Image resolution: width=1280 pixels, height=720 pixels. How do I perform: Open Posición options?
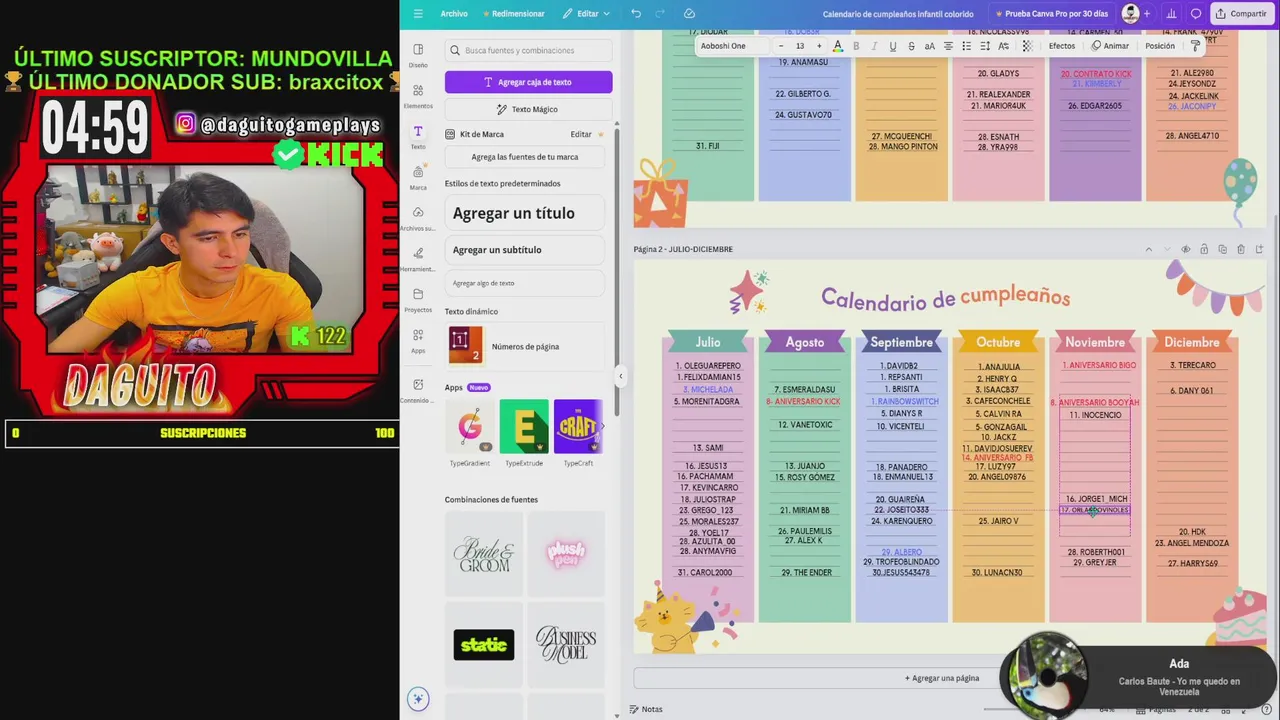1160,46
